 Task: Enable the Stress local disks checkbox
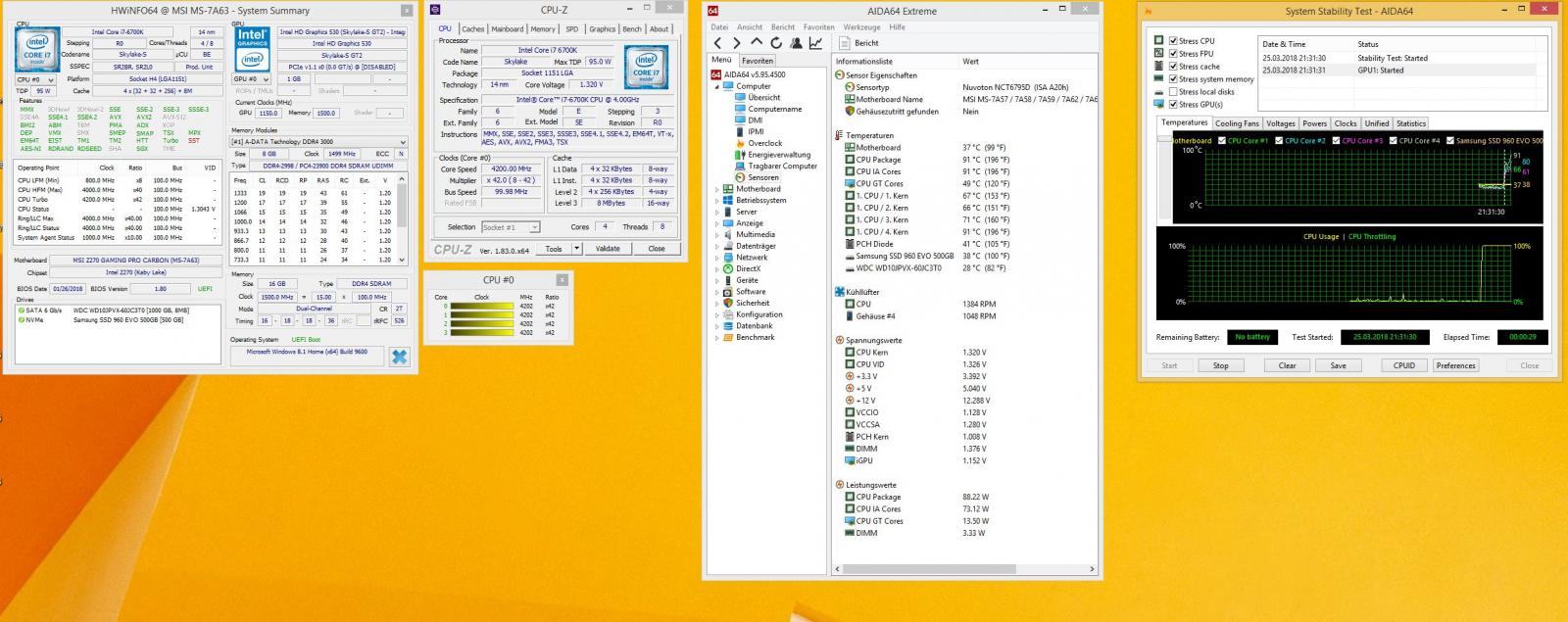pos(1173,92)
